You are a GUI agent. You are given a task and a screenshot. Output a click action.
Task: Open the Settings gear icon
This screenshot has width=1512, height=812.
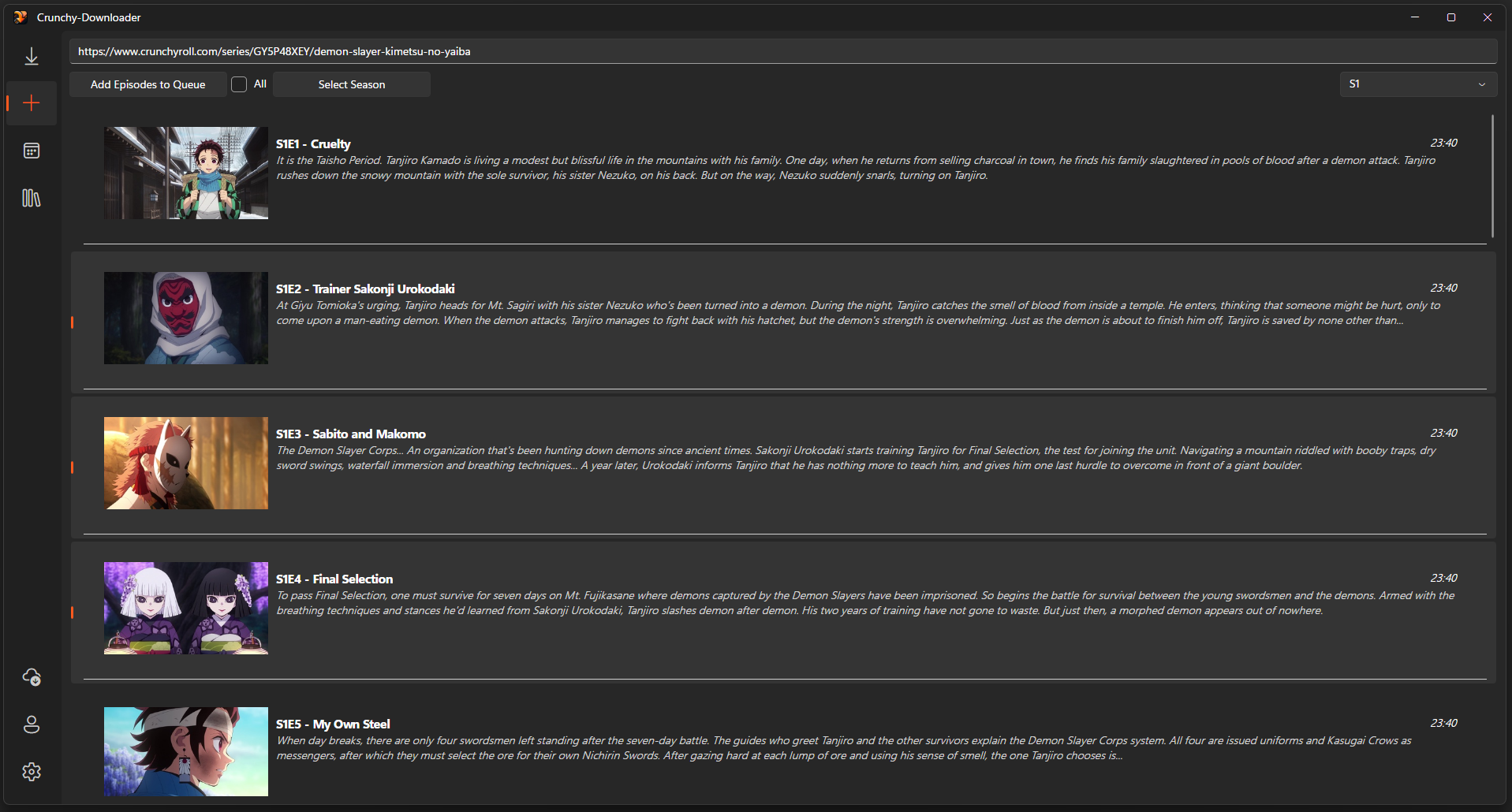click(32, 772)
